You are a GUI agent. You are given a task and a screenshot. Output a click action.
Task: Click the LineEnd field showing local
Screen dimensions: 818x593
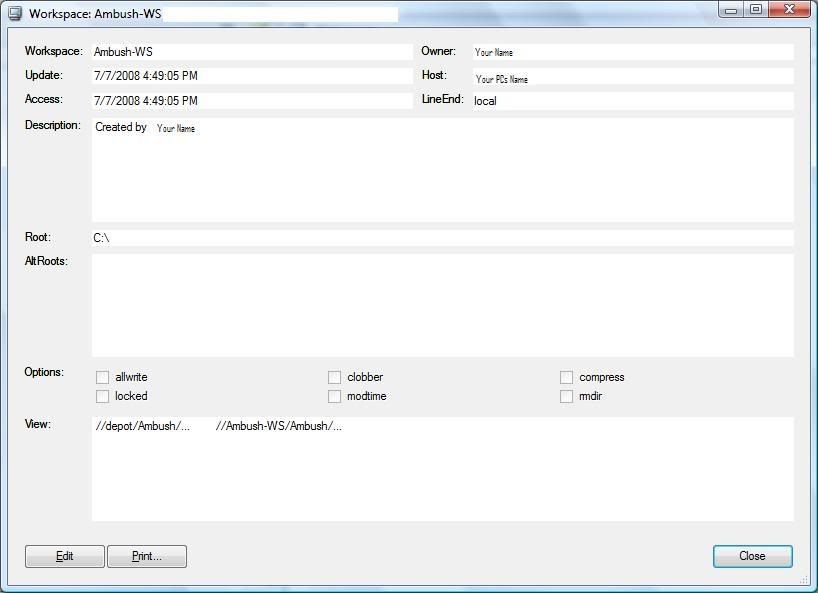[632, 101]
